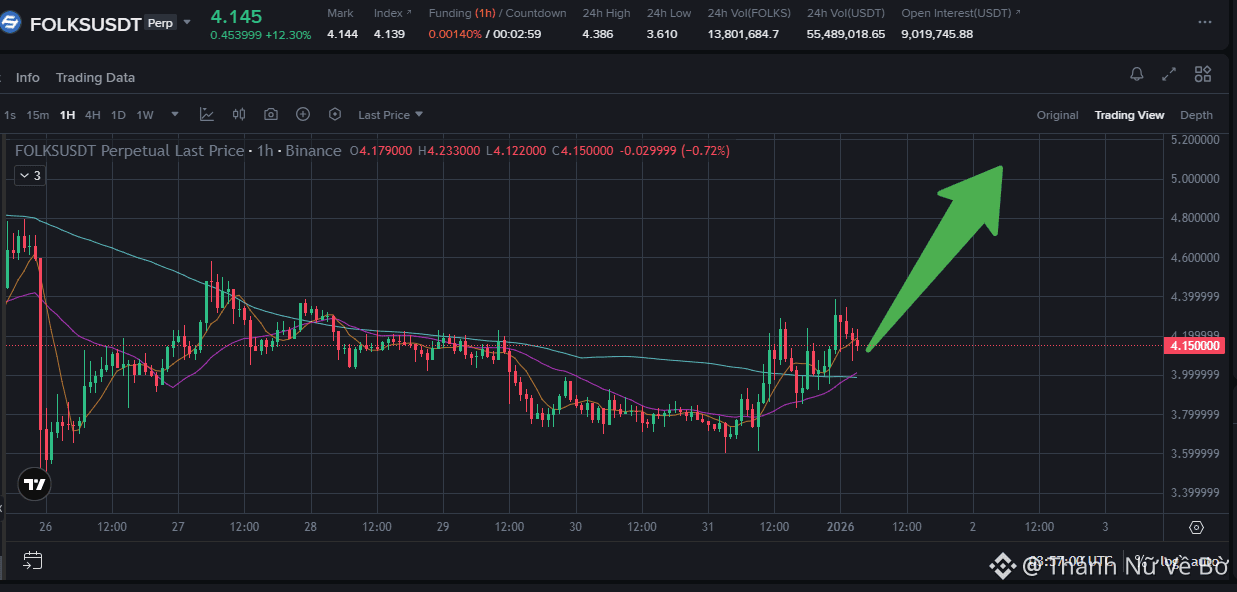Open the go-to-date calendar icon
1237x592 pixels.
tap(32, 559)
